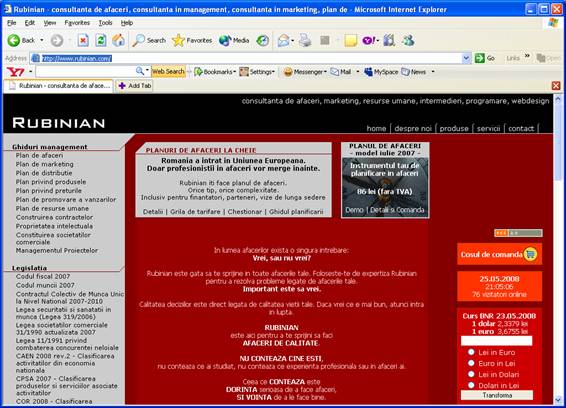The width and height of the screenshot is (566, 408).
Task: Open the Edit menu
Action: point(30,23)
